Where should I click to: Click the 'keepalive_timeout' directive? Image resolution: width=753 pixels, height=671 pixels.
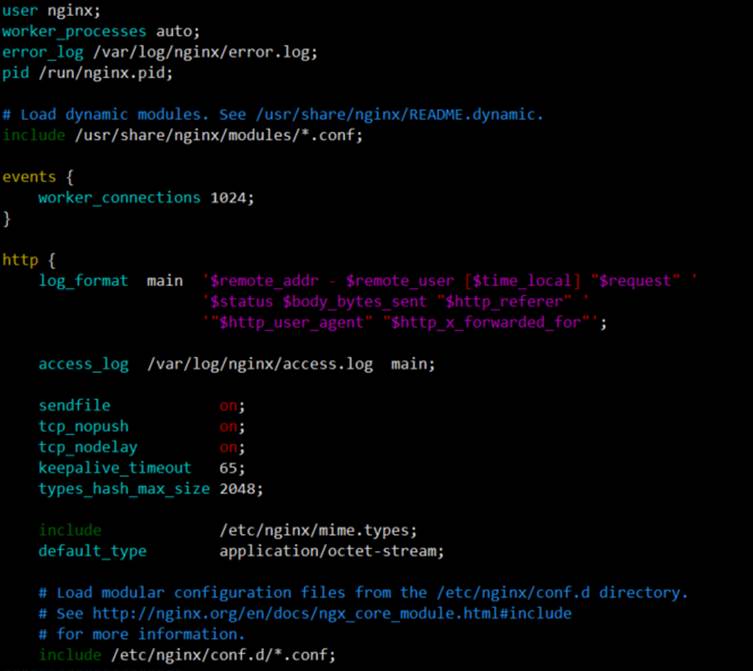(x=115, y=468)
